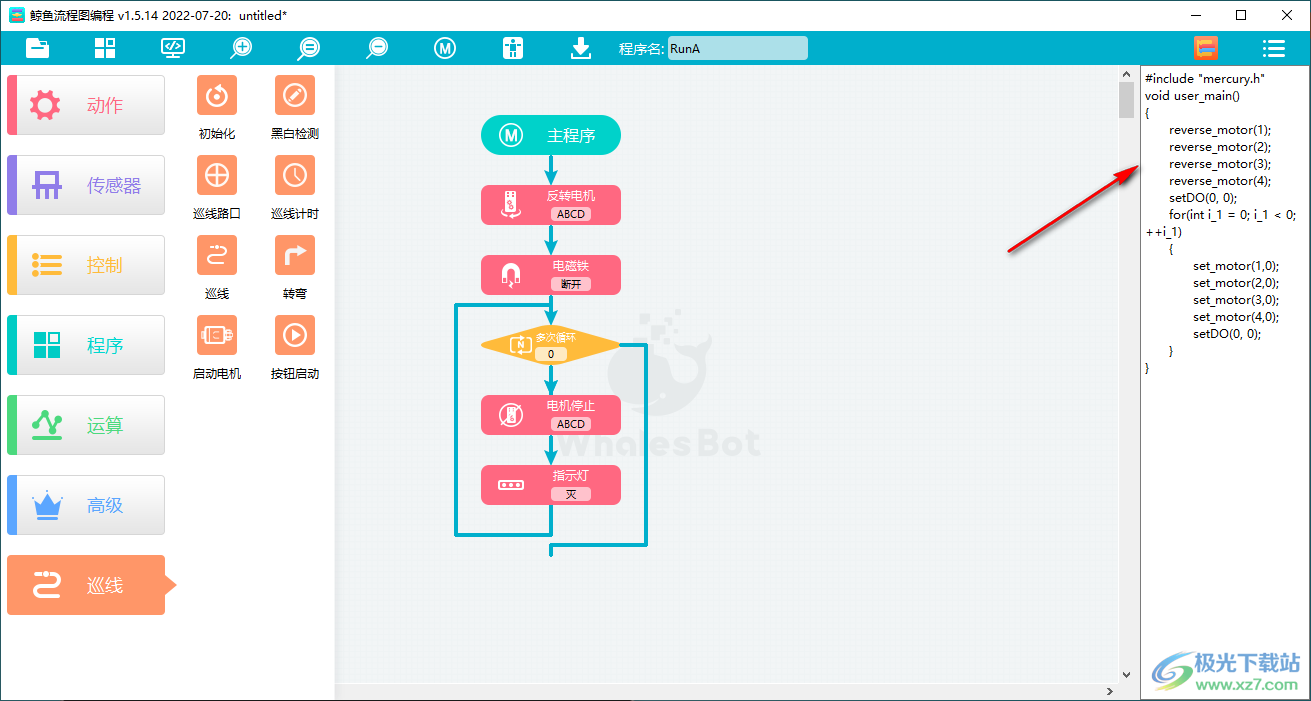This screenshot has width=1311, height=701.
Task: Click the 多次循环 loop diamond block
Action: pos(550,345)
